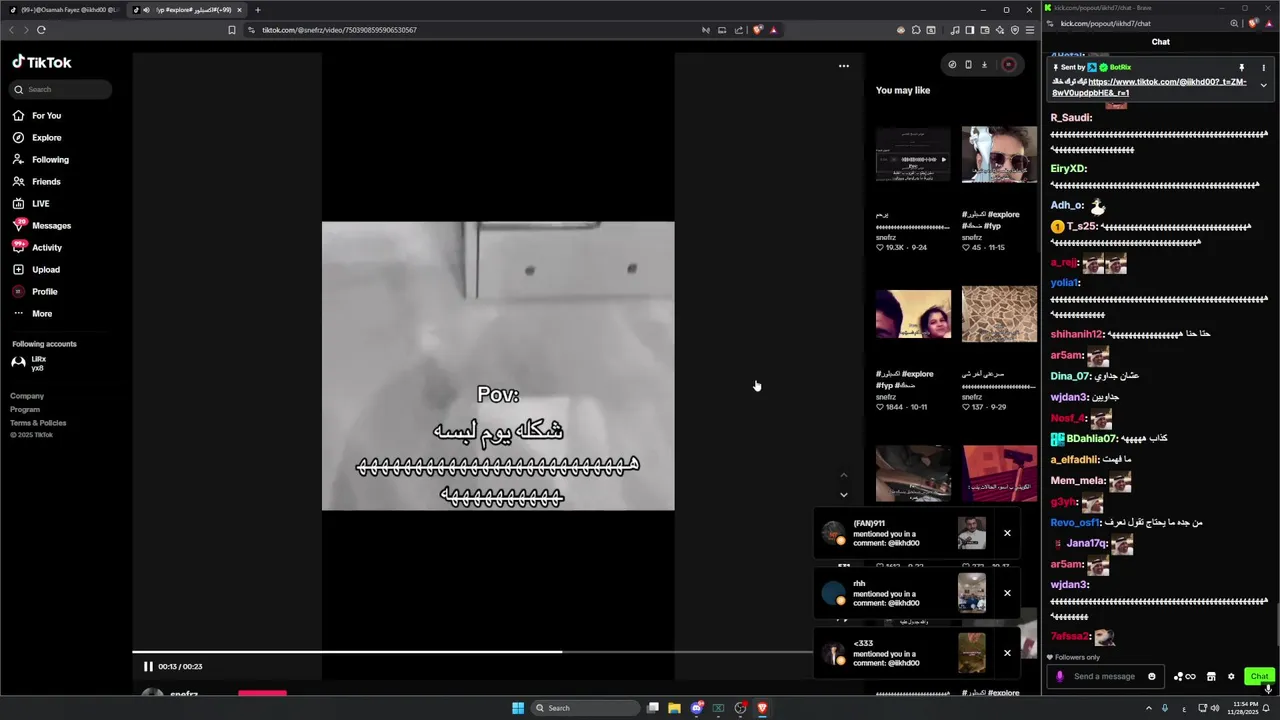This screenshot has width=1280, height=720.
Task: Pause the TikTok video
Action: (148, 666)
